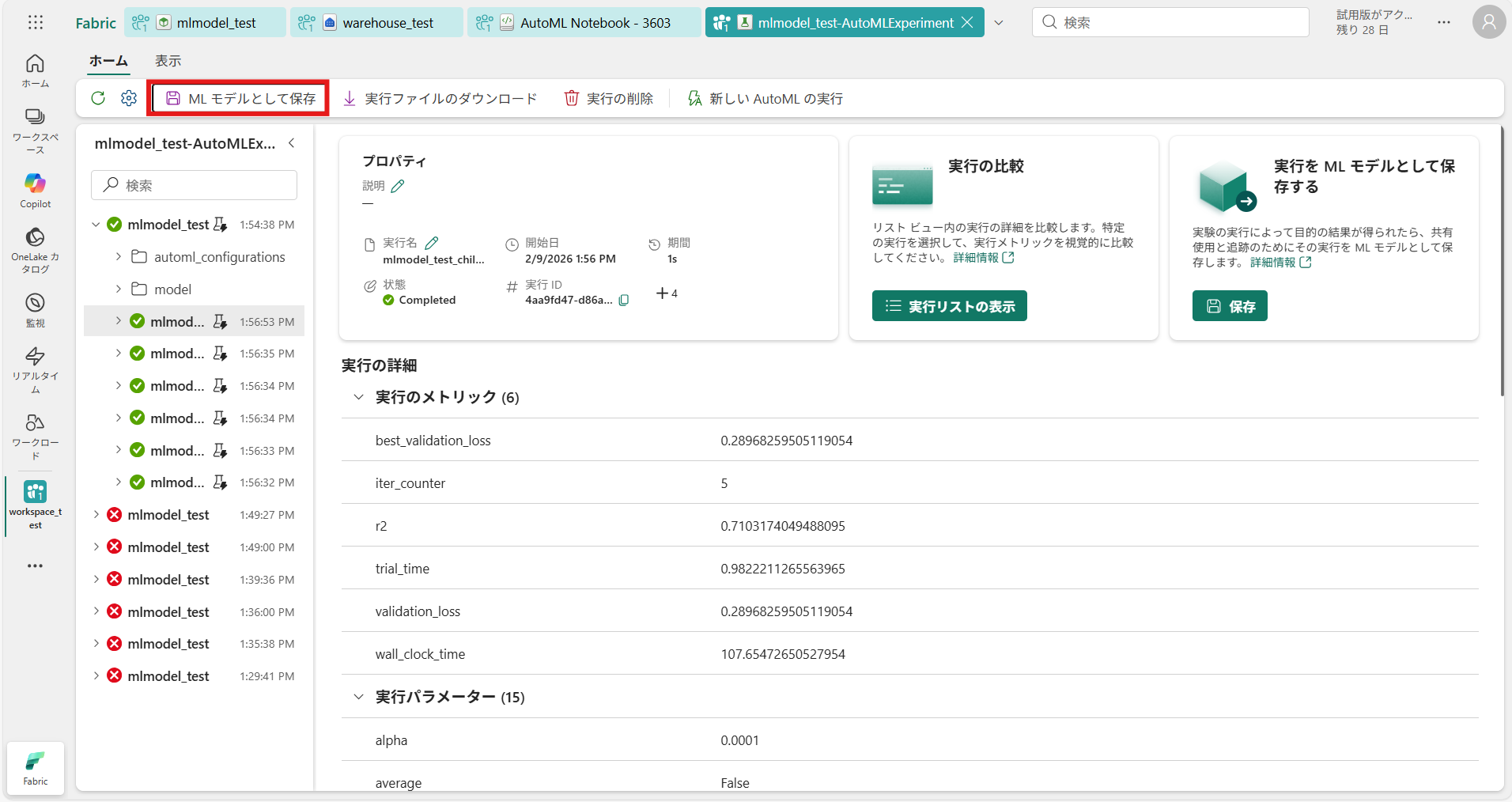The width and height of the screenshot is (1512, 802).
Task: Click the edit pencil next to 実行名
Action: point(432,243)
